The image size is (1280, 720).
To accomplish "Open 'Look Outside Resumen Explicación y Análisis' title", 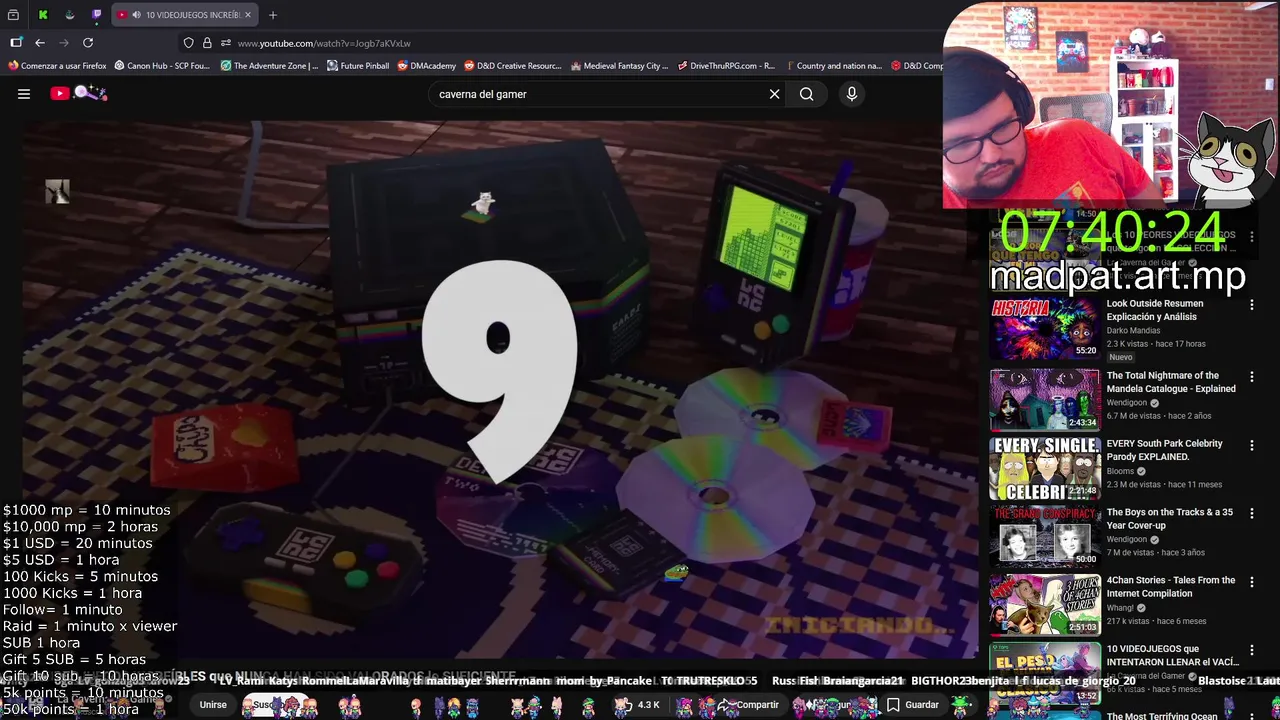I will click(1155, 310).
